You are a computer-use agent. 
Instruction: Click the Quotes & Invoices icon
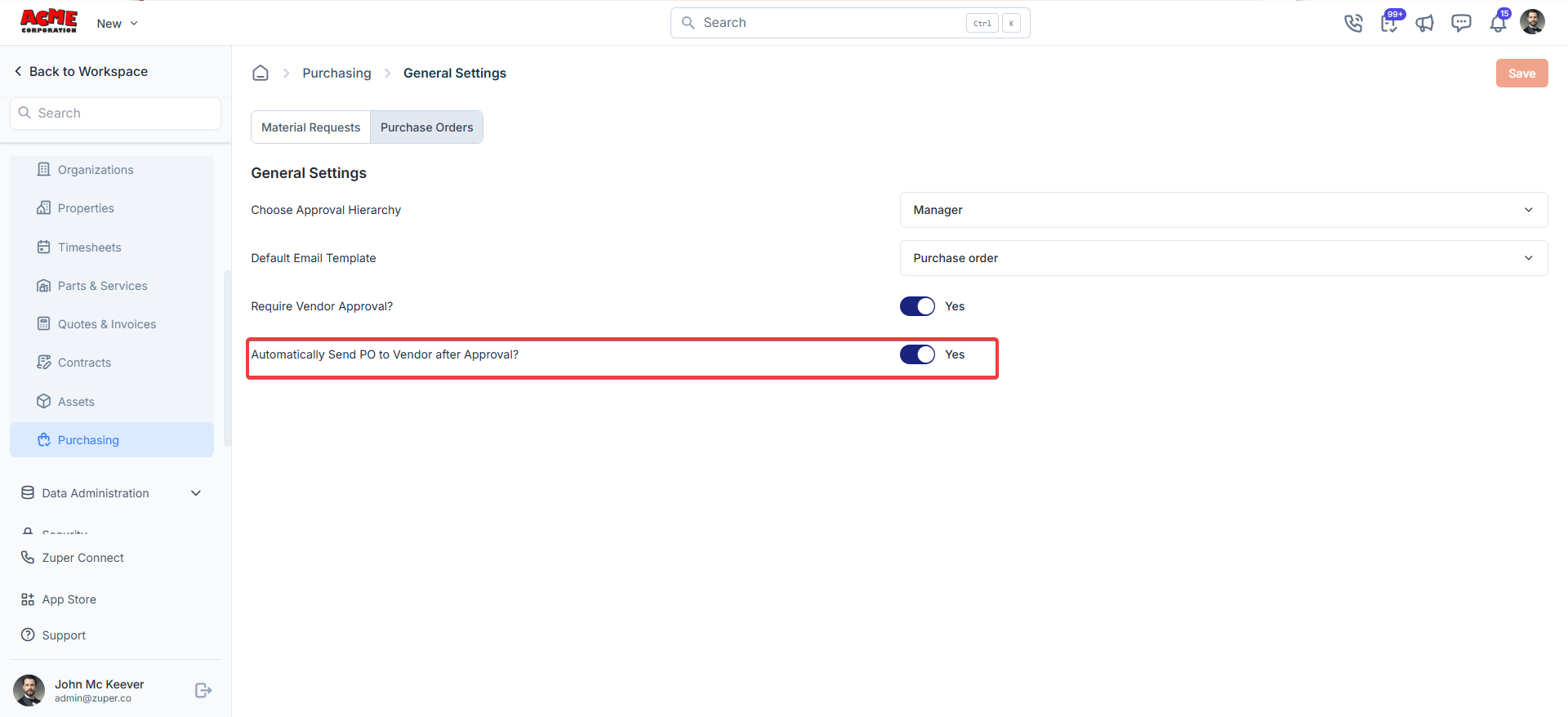44,323
